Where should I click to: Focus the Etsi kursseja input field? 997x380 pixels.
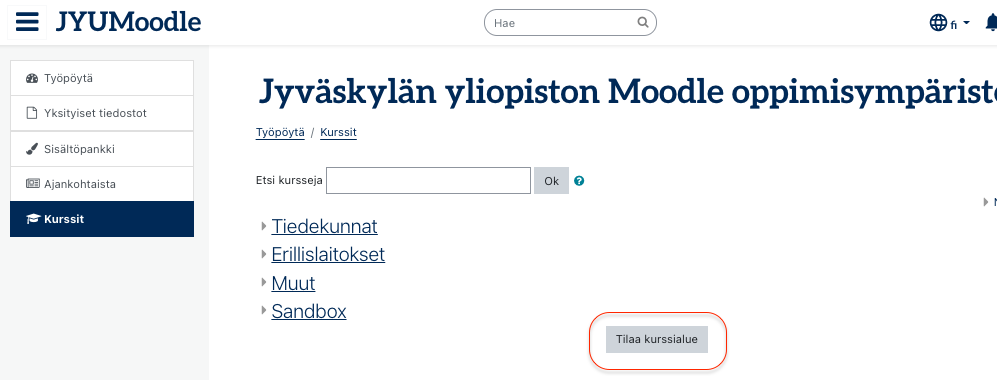pos(429,180)
